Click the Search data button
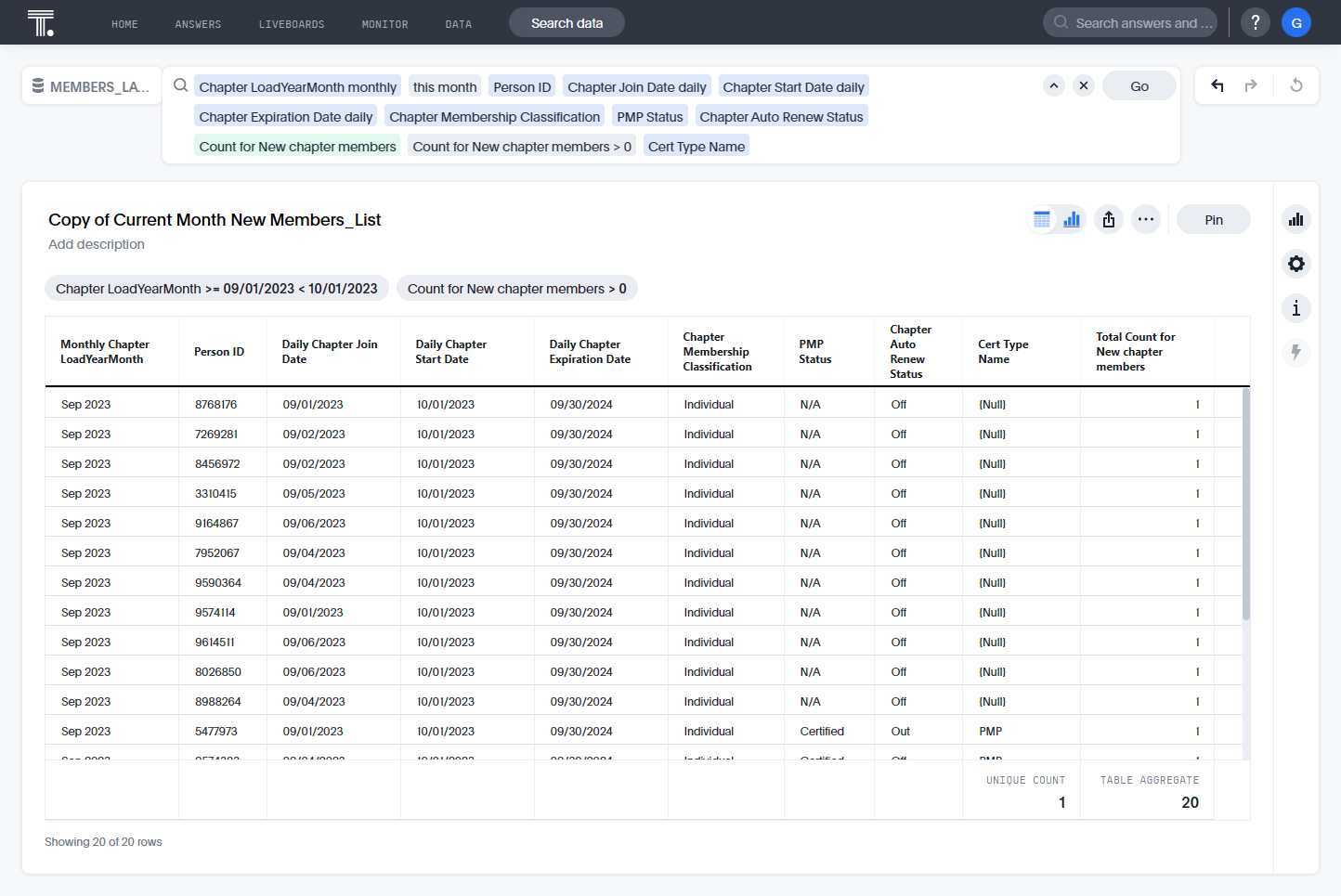 566,22
